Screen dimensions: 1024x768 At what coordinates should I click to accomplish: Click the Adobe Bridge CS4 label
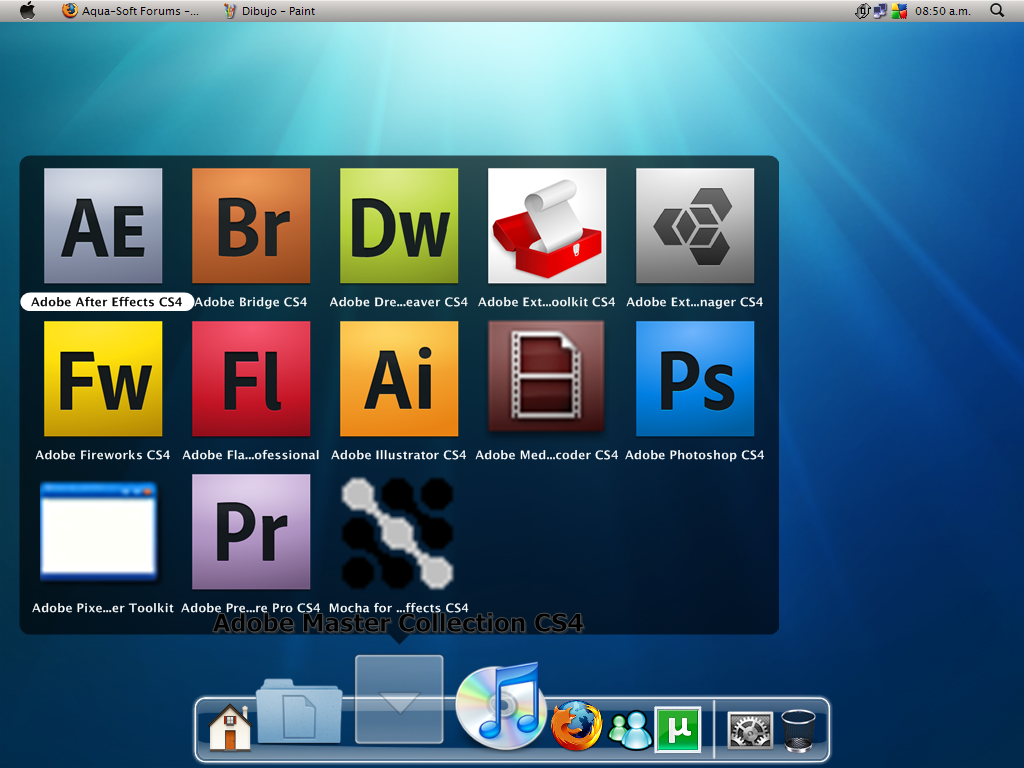251,302
